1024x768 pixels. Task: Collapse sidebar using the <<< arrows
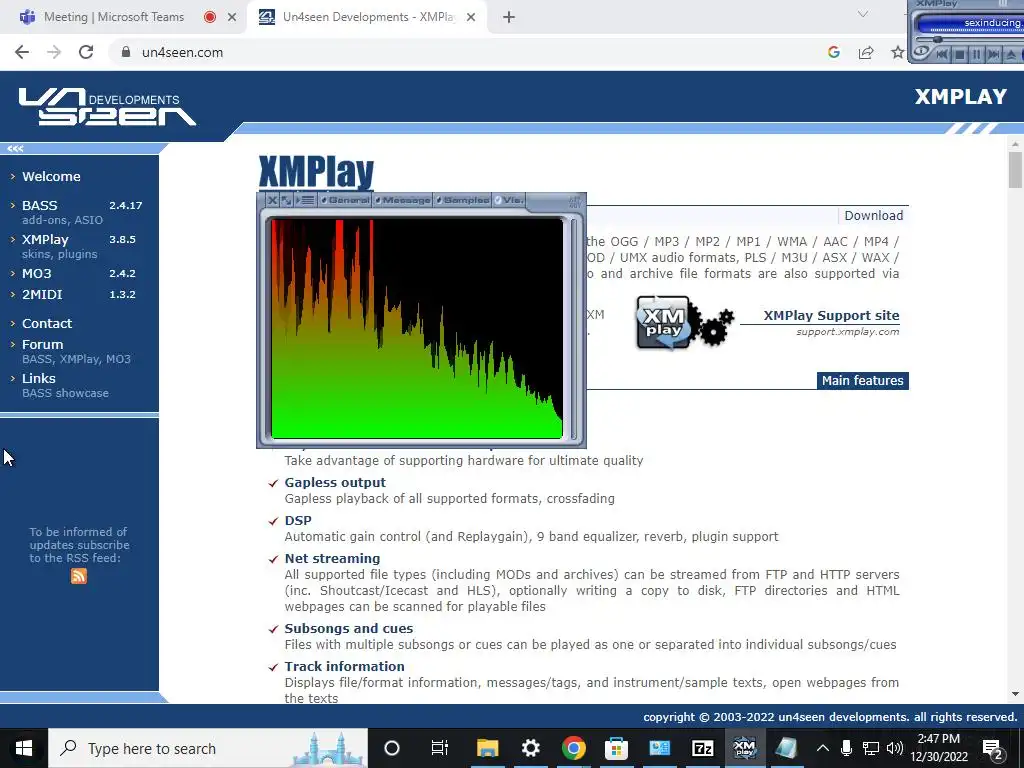pos(16,149)
